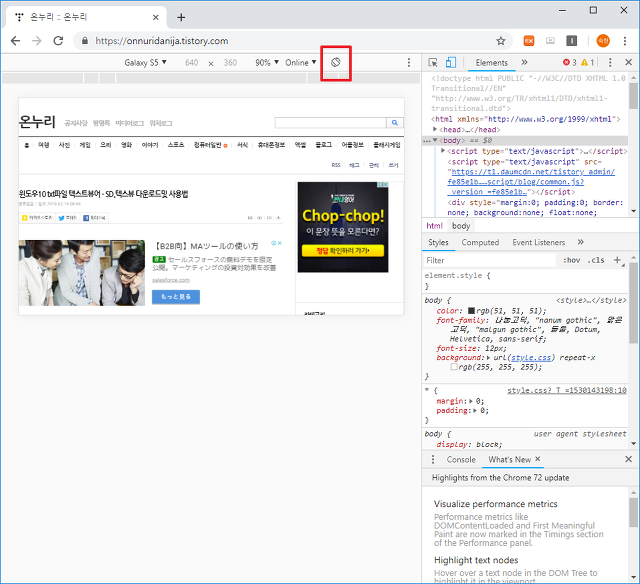Bookmark this page with star icon
640x584 pixels.
click(500, 41)
